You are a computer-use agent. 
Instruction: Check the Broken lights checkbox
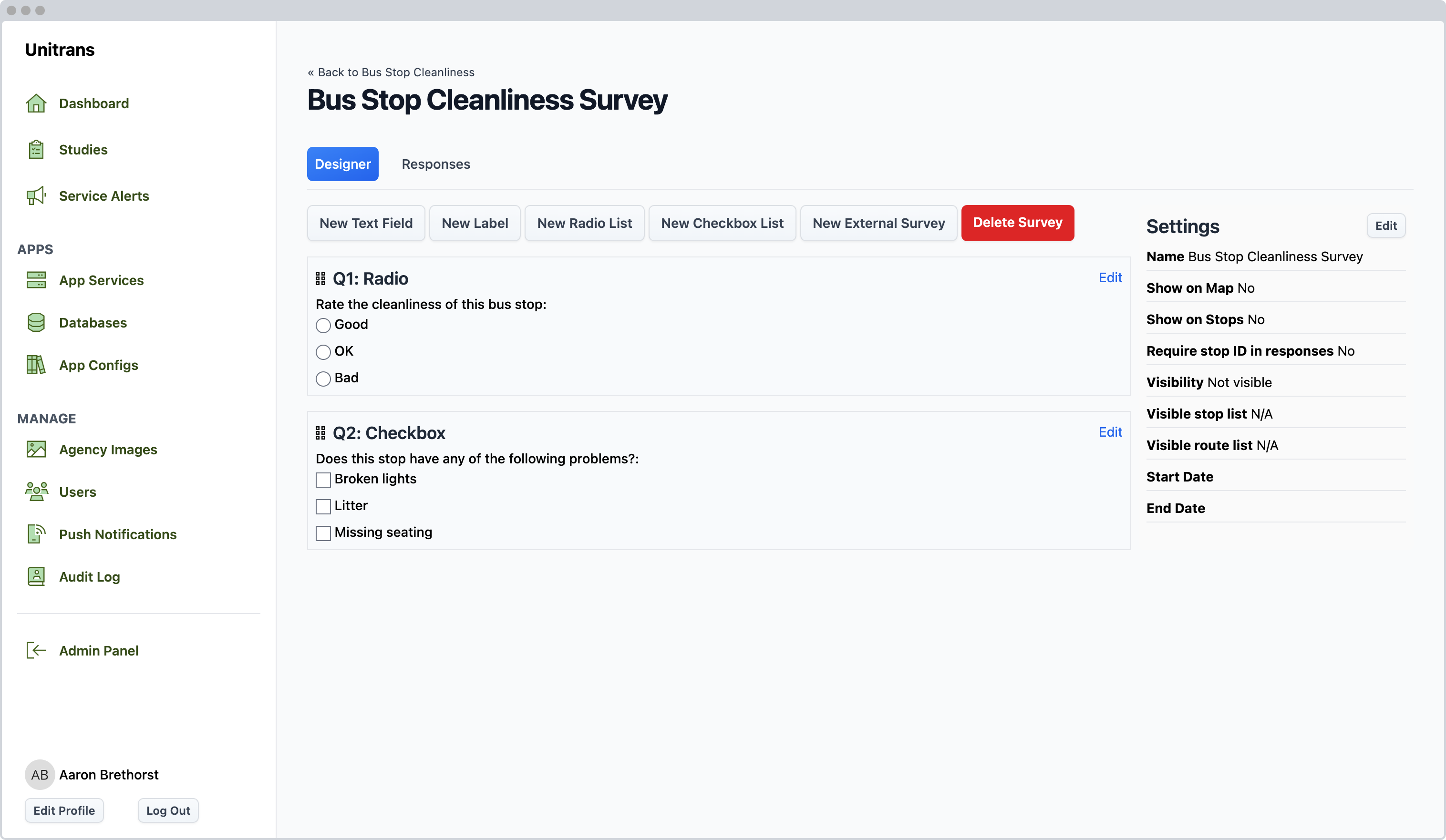[323, 480]
